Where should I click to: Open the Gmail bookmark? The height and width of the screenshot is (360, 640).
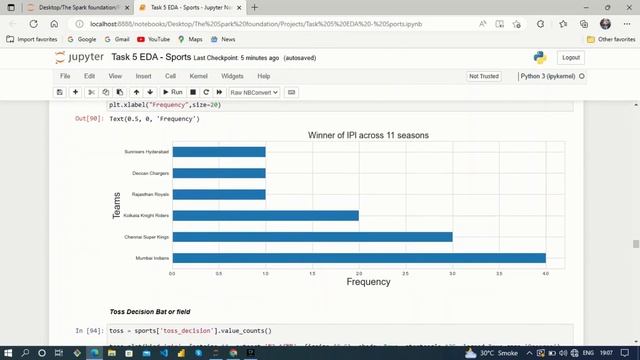[117, 39]
